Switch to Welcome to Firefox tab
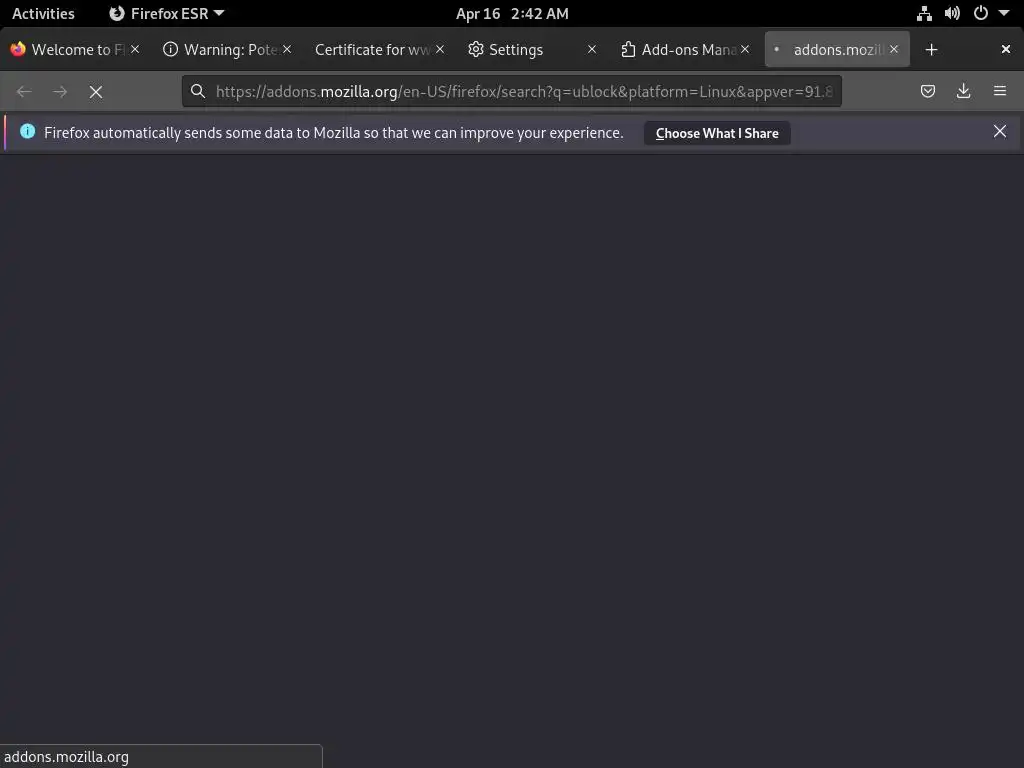The height and width of the screenshot is (768, 1024). 75,50
